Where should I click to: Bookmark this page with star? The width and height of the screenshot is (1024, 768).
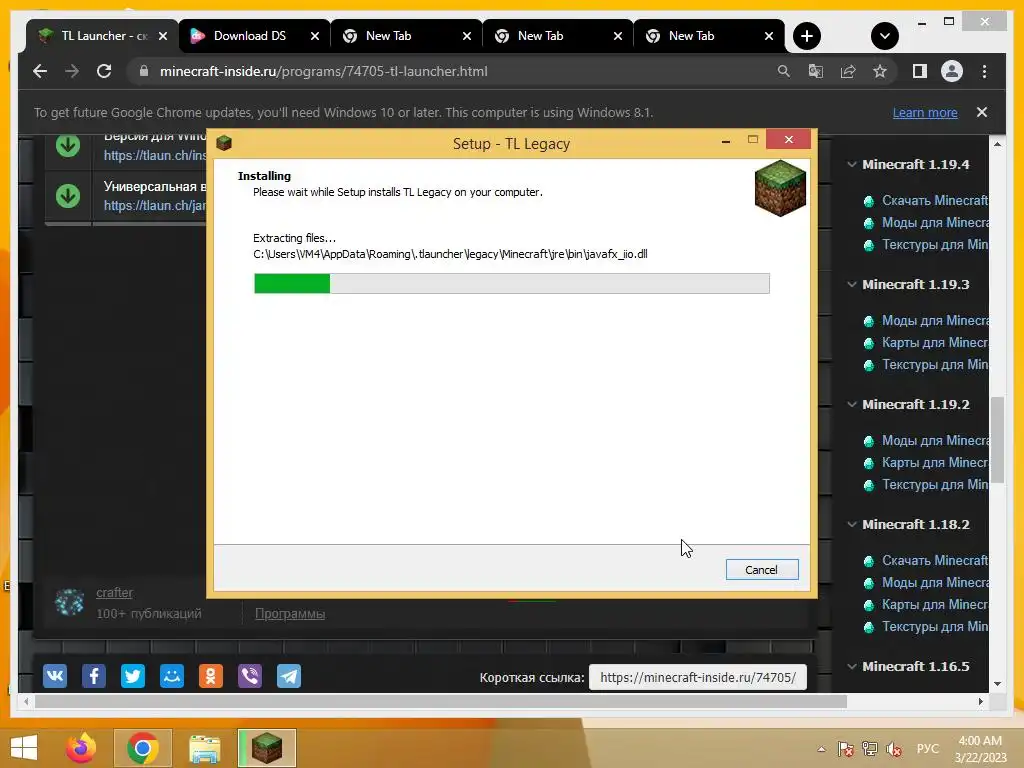point(880,71)
